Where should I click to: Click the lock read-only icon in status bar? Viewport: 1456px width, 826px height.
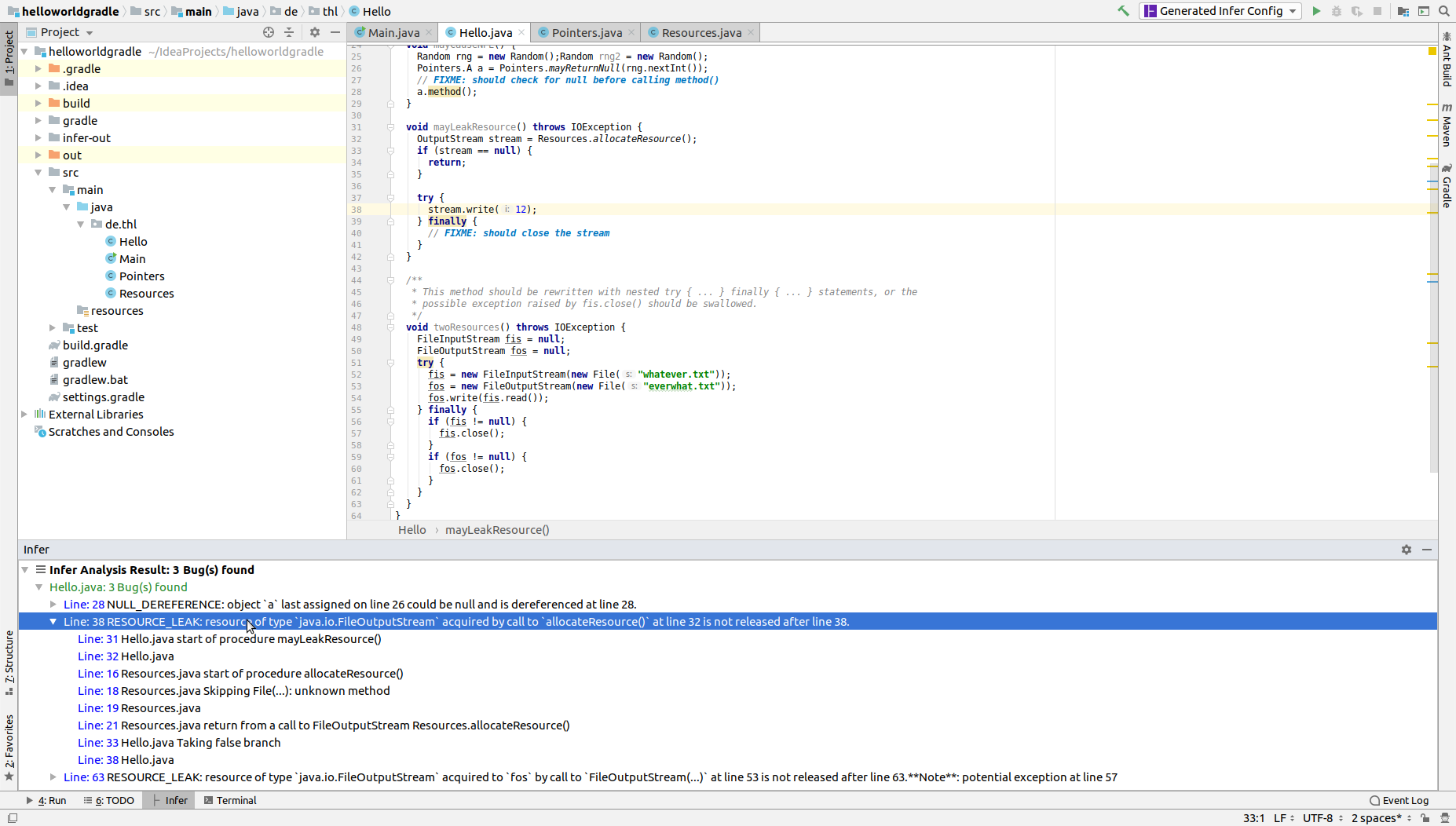[1425, 817]
